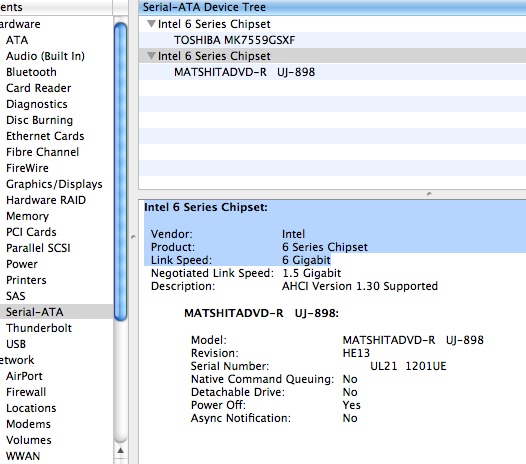Select Bluetooth in the hardware list

31,72
